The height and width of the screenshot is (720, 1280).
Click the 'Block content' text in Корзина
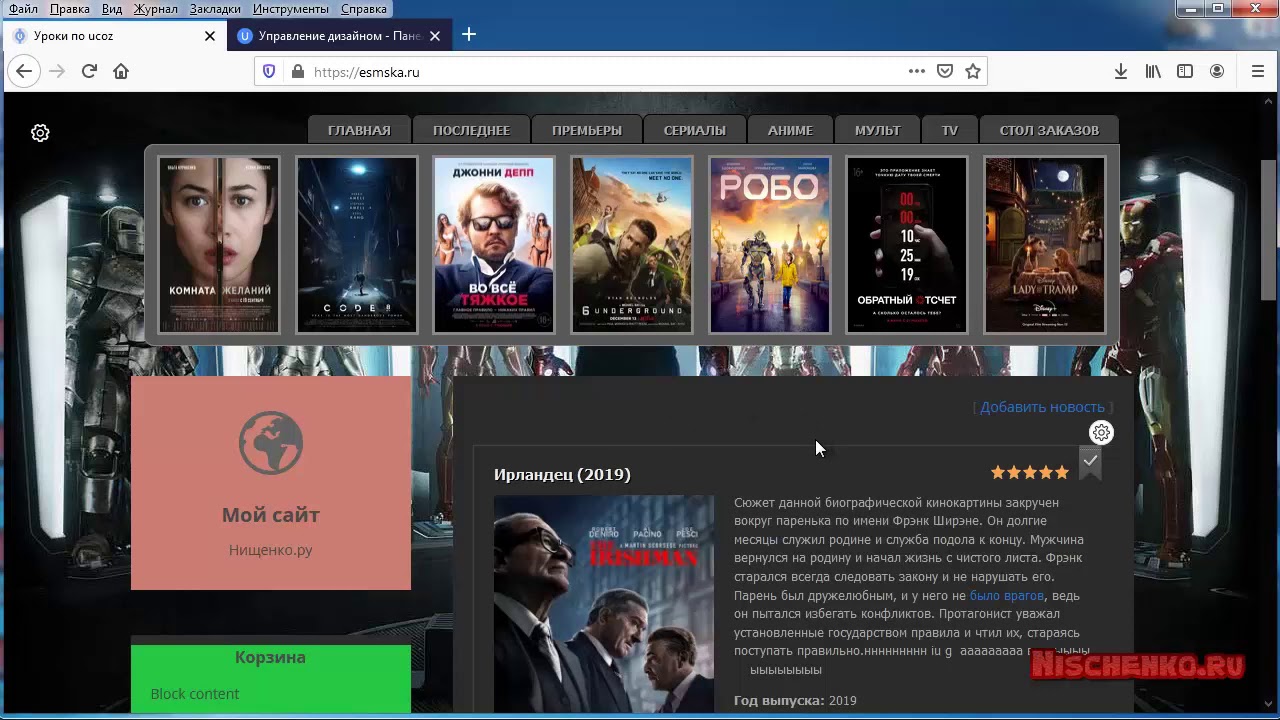(x=195, y=694)
